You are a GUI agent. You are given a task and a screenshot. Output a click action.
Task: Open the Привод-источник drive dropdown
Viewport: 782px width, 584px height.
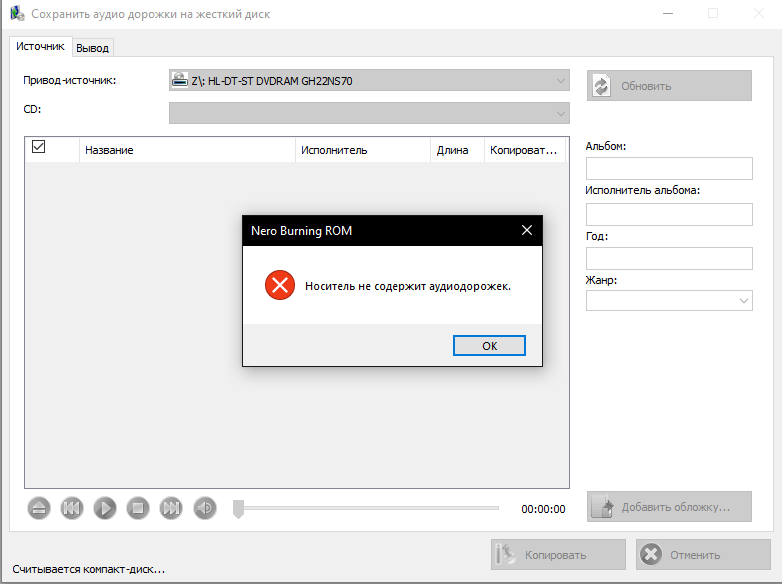pyautogui.click(x=369, y=80)
